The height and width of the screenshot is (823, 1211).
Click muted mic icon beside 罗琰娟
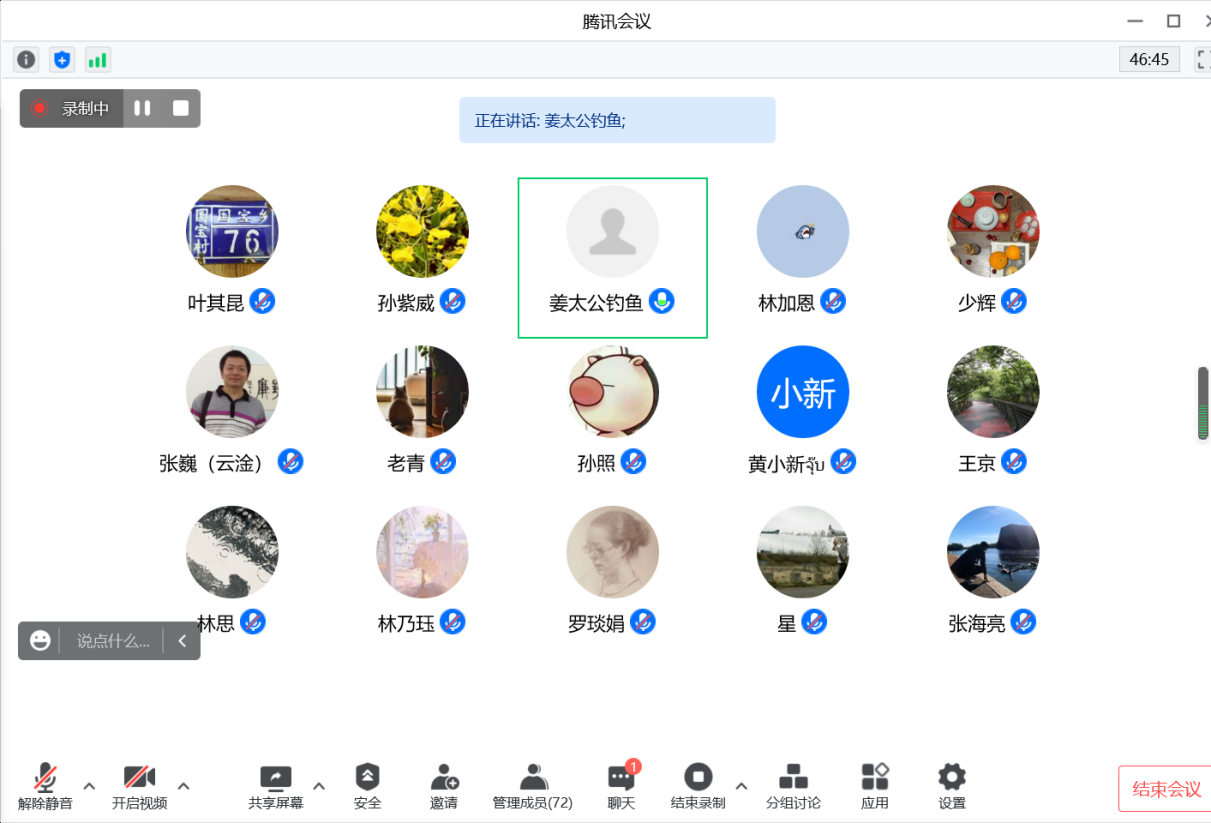[x=642, y=622]
